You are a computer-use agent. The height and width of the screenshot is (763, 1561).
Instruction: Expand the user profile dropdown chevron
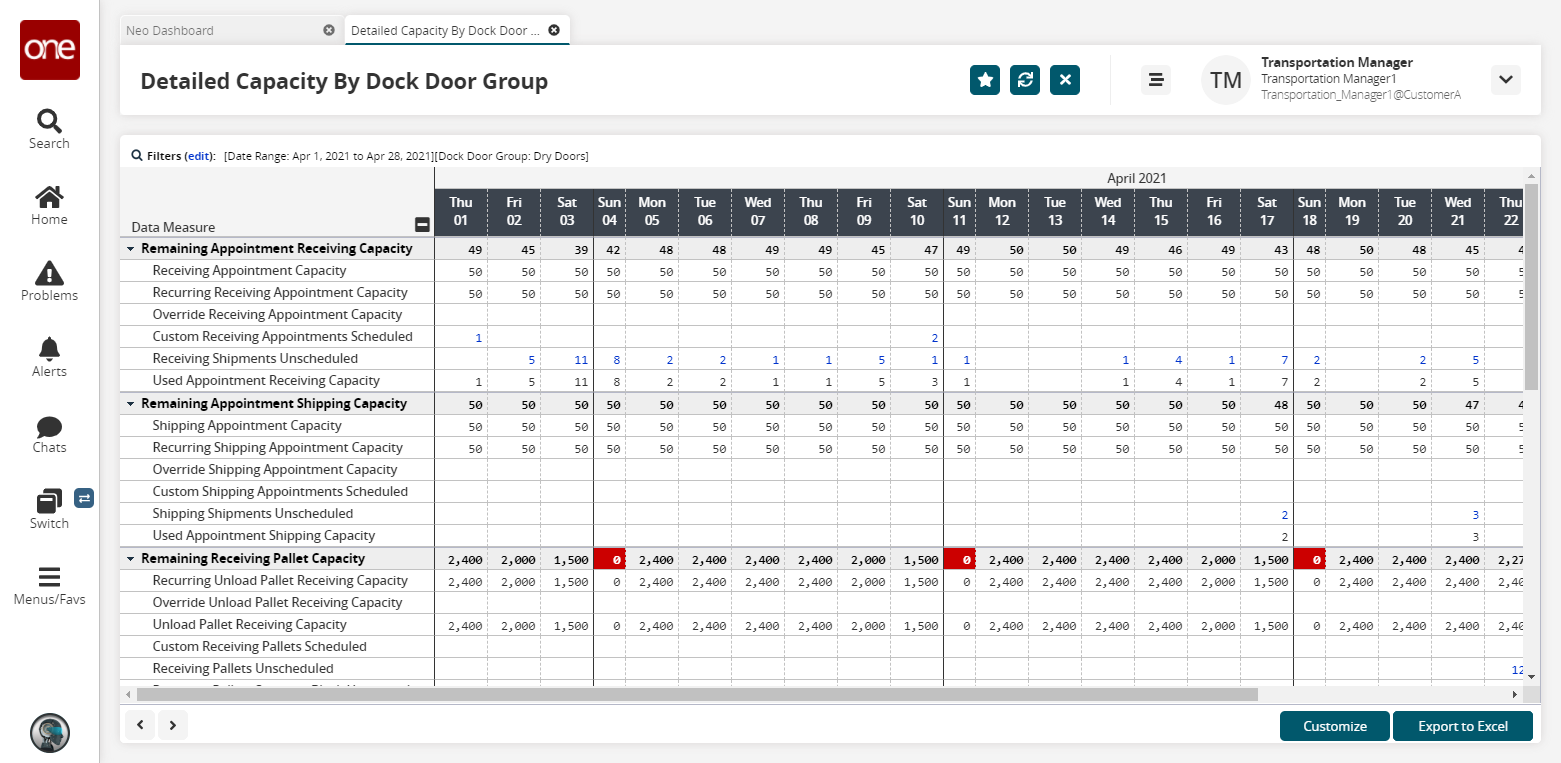coord(1505,80)
